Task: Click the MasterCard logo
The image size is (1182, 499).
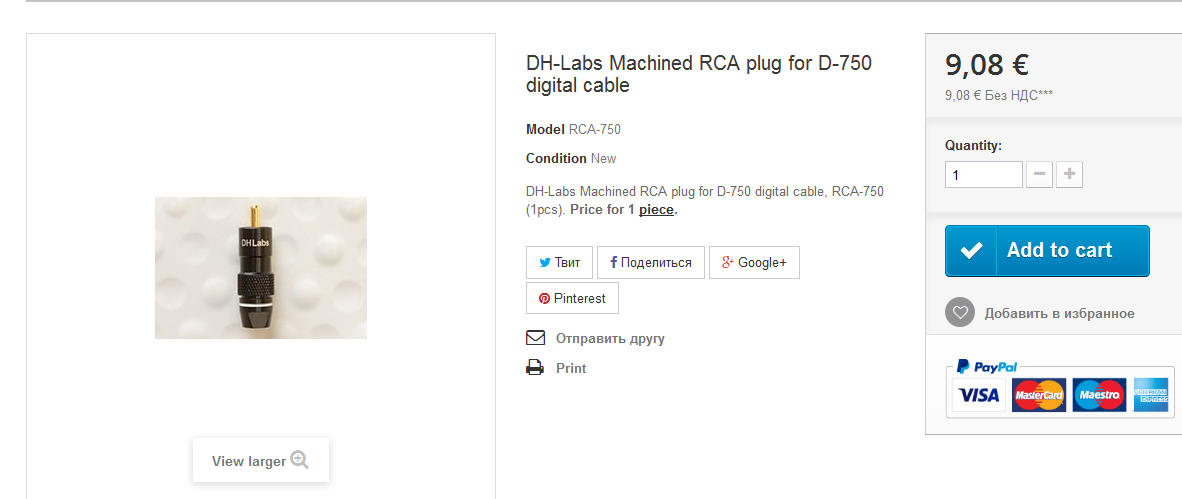Action: (1039, 395)
